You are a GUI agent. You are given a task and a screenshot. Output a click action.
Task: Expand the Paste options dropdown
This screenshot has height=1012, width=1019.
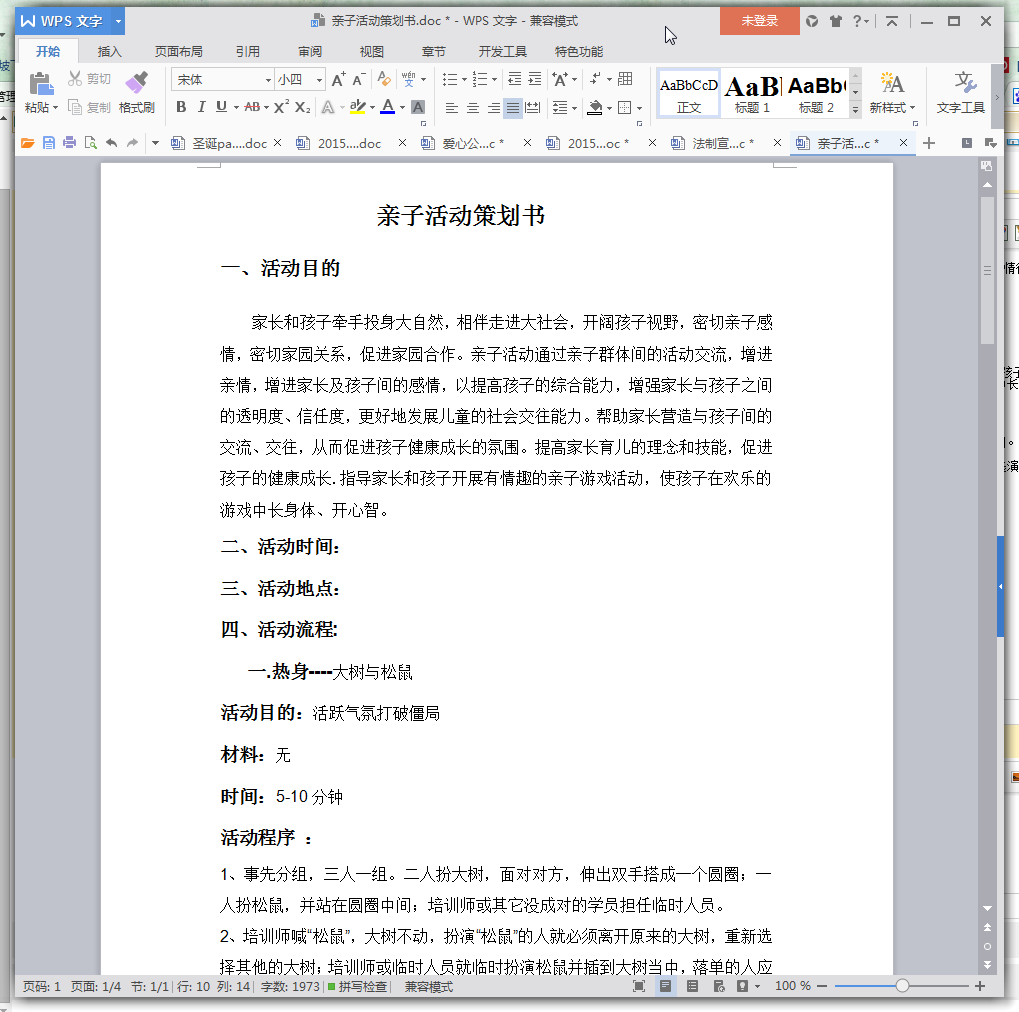pos(55,108)
